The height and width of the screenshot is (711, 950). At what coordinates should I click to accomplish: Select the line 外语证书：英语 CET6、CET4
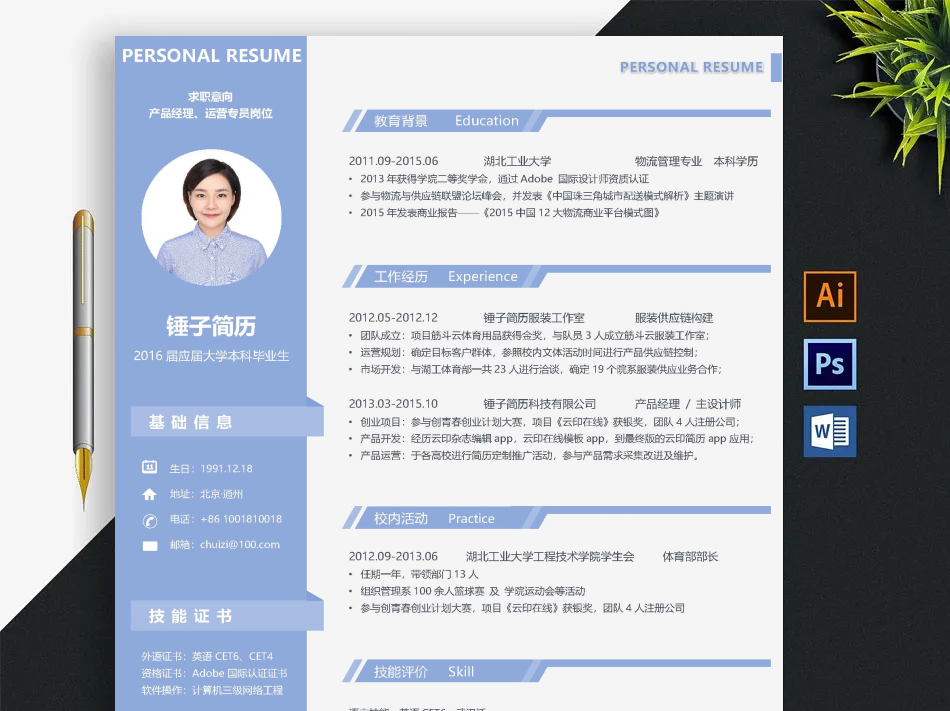click(x=207, y=656)
